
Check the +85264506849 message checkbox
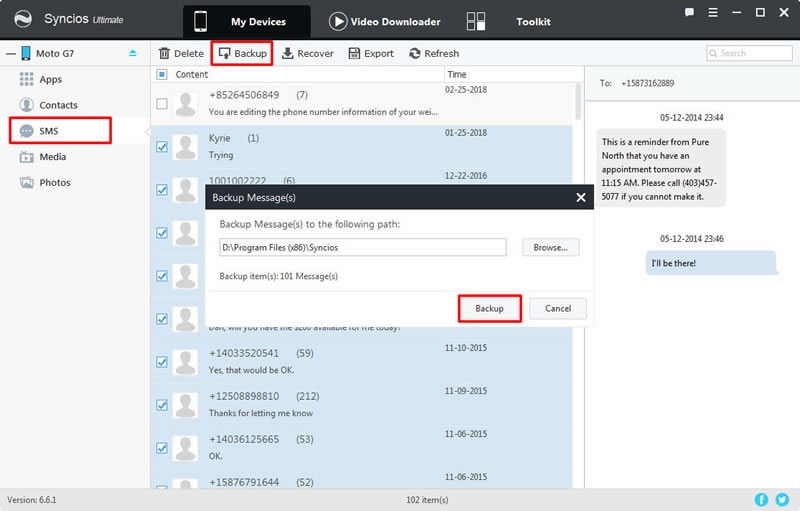[162, 104]
